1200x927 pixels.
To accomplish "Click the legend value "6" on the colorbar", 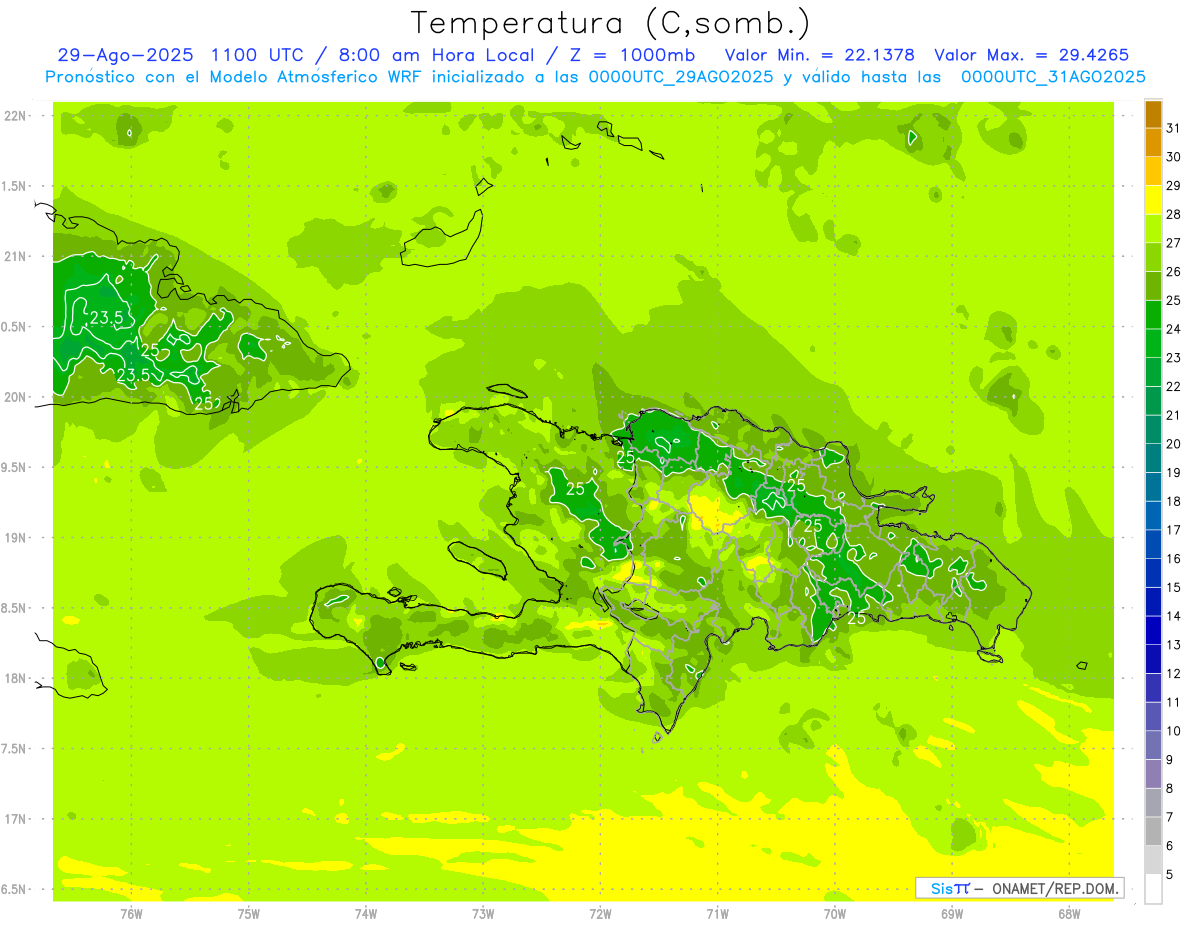I will click(1170, 846).
